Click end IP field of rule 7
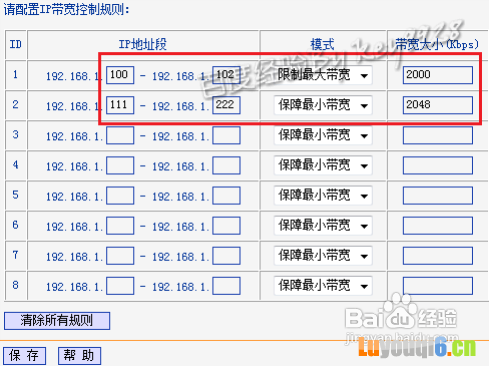 (x=226, y=256)
